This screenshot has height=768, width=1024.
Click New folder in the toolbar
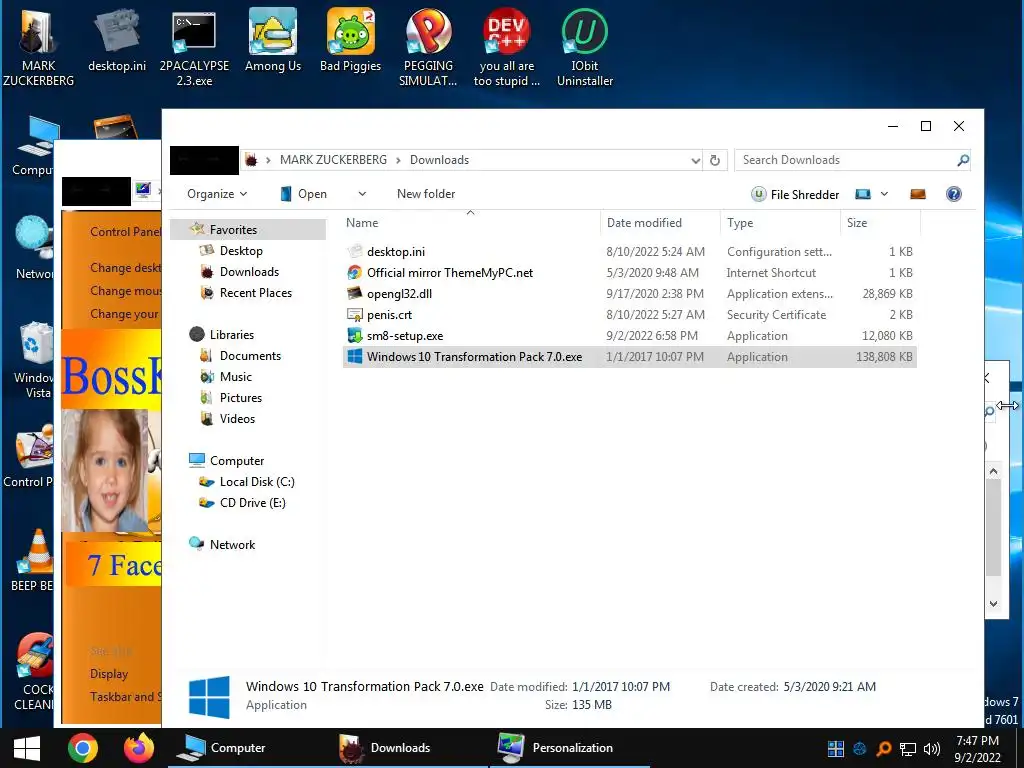coord(426,194)
